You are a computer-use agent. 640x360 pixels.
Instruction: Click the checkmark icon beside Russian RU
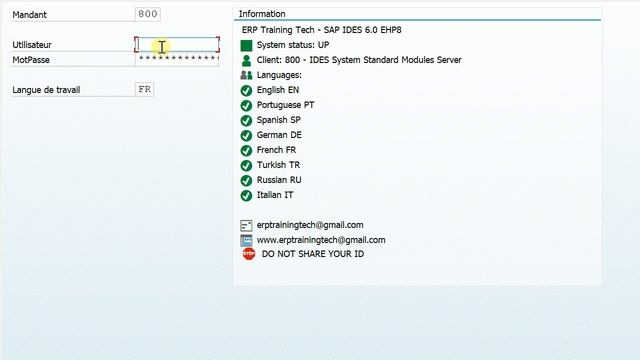[x=246, y=180]
